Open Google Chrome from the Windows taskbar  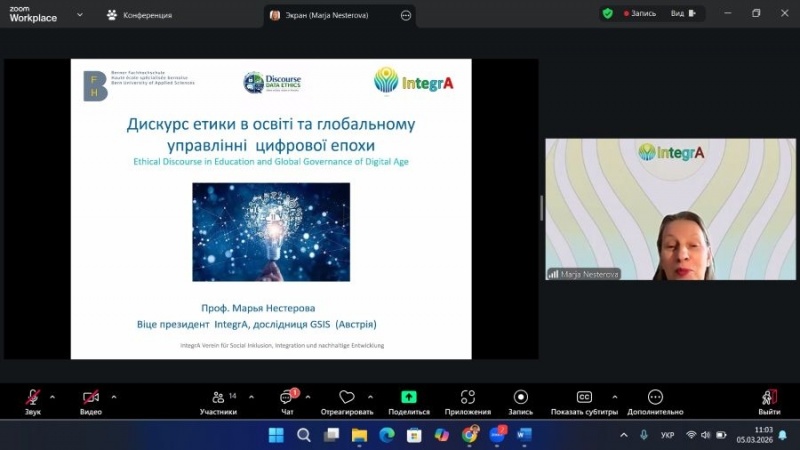coord(470,435)
